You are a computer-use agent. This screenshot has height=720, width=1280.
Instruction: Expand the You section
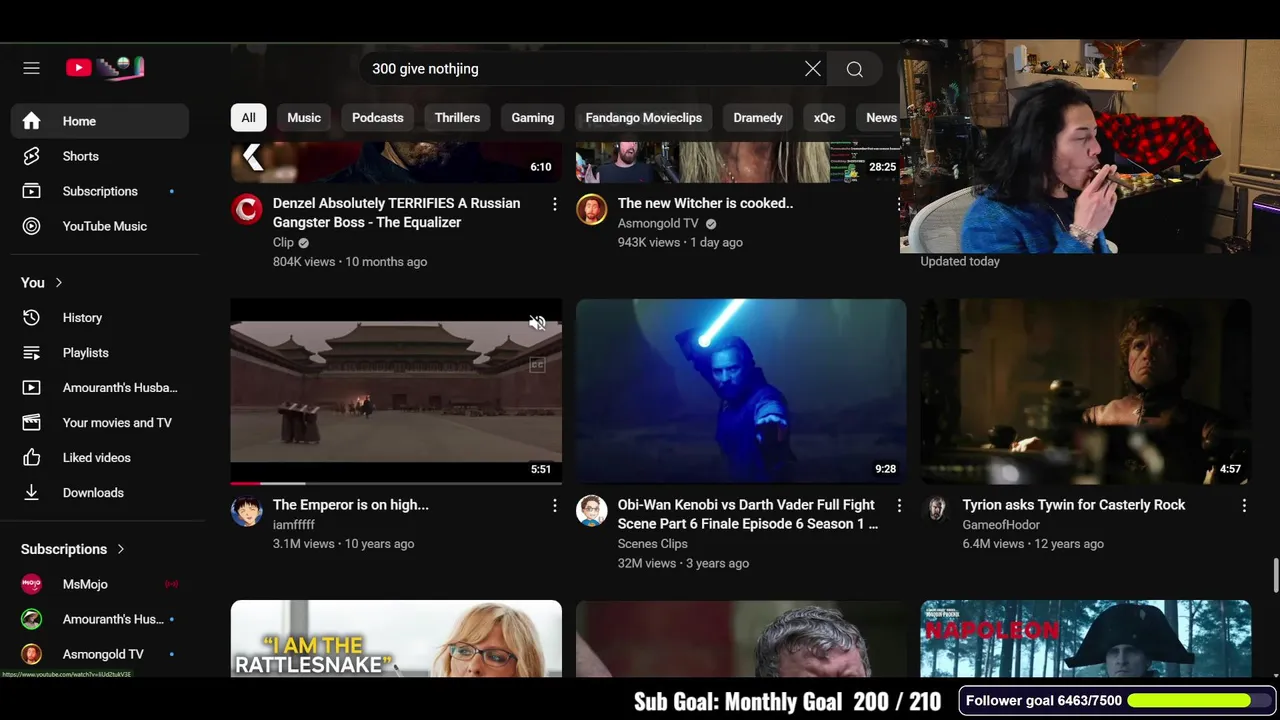[42, 283]
